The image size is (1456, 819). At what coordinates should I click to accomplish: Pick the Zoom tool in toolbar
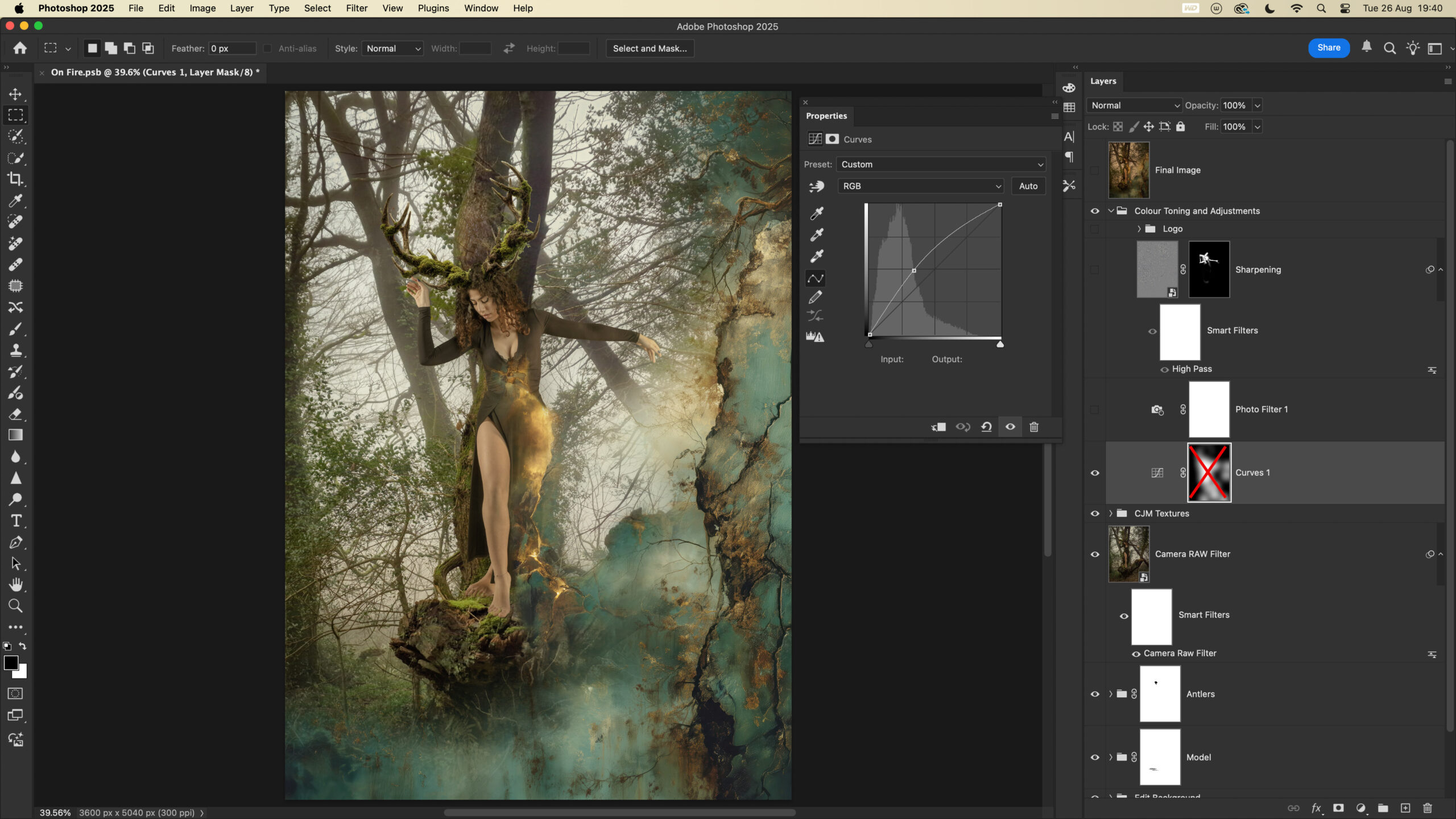pos(15,606)
